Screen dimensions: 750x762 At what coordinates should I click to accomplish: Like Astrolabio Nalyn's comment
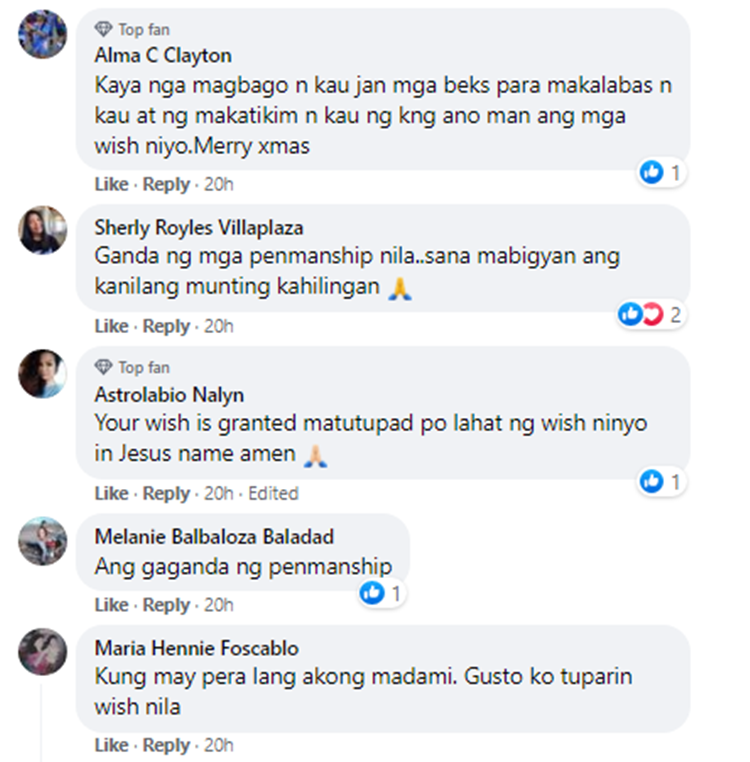click(111, 494)
